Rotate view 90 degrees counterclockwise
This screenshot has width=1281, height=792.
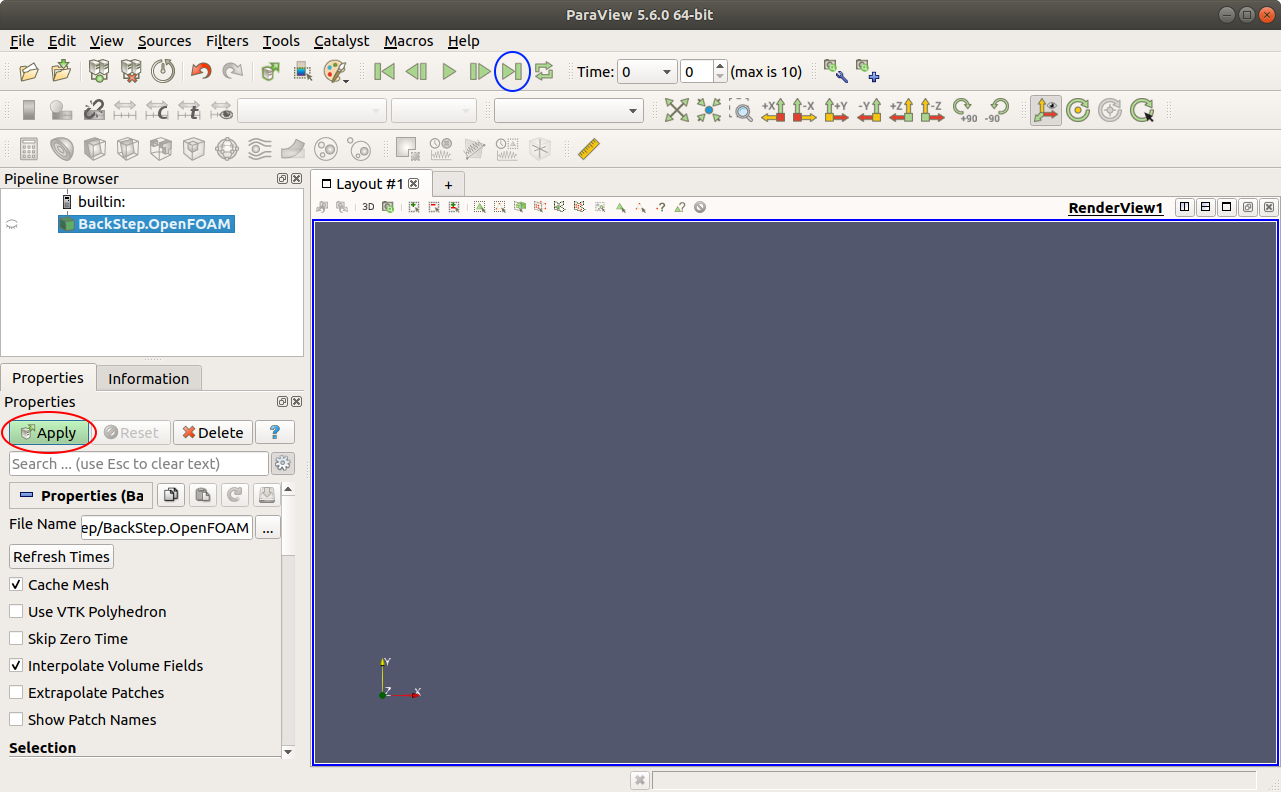pos(997,110)
